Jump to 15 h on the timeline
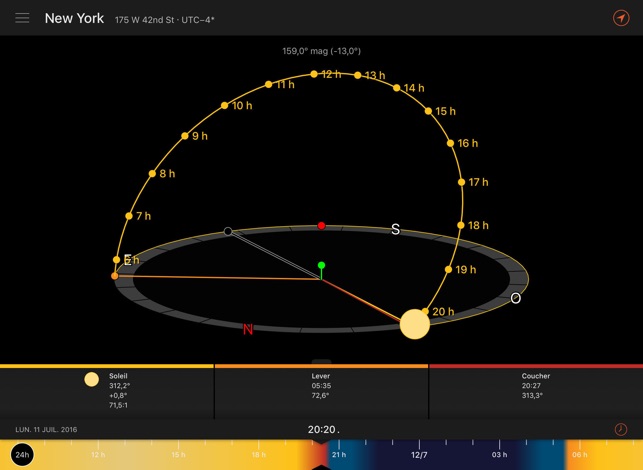Image resolution: width=643 pixels, height=470 pixels. (x=178, y=454)
